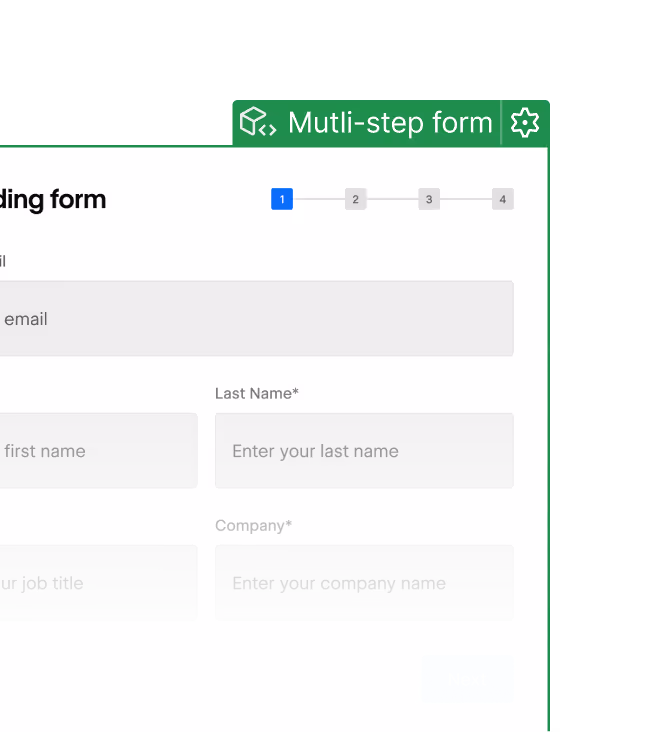Focus the first name input field
The image size is (650, 732).
pos(99,450)
